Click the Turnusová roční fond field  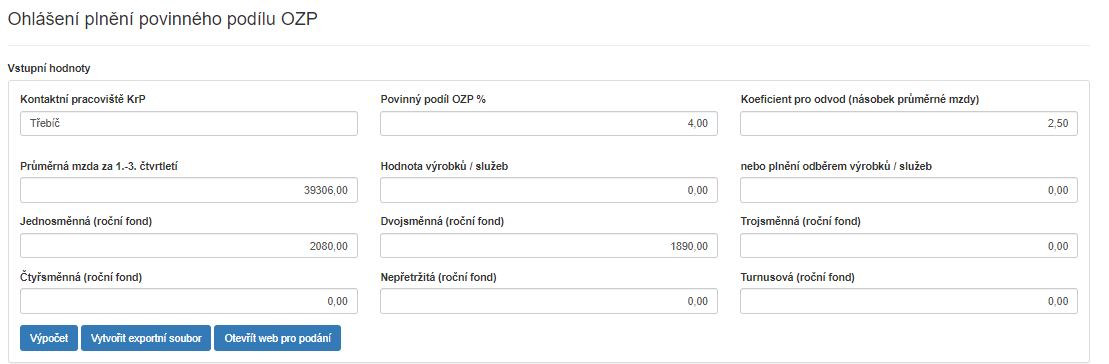point(909,301)
